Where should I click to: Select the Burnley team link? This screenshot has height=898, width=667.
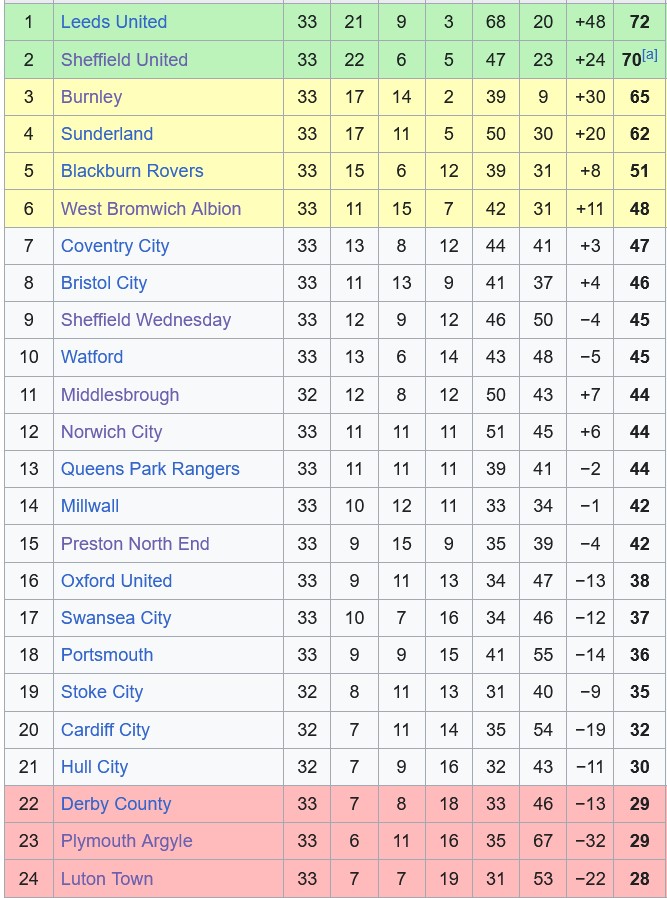[91, 97]
